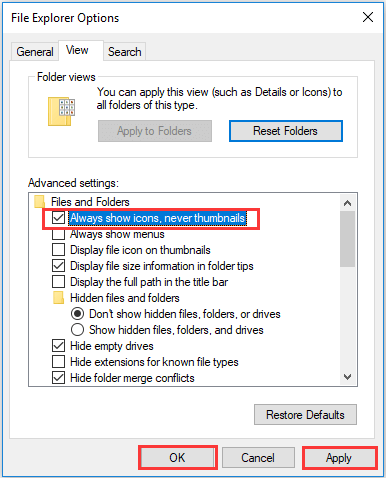Check Display the full path in title bar
This screenshot has height=478, width=386.
click(x=58, y=282)
